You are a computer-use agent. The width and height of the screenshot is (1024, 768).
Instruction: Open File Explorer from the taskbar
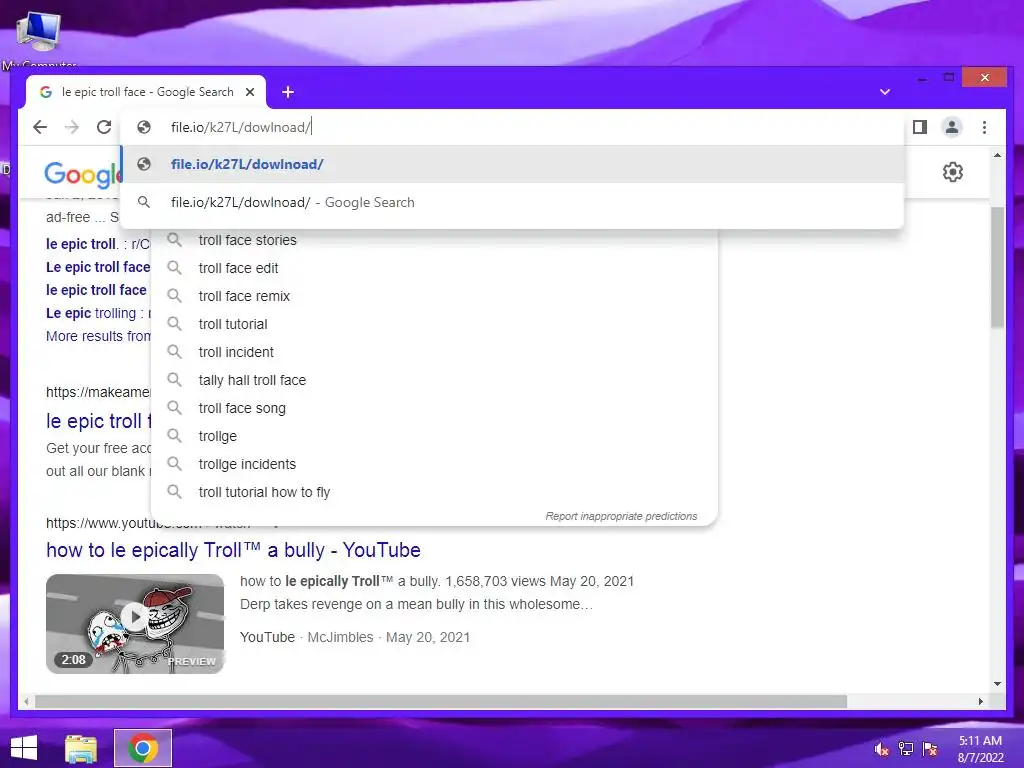(x=81, y=748)
